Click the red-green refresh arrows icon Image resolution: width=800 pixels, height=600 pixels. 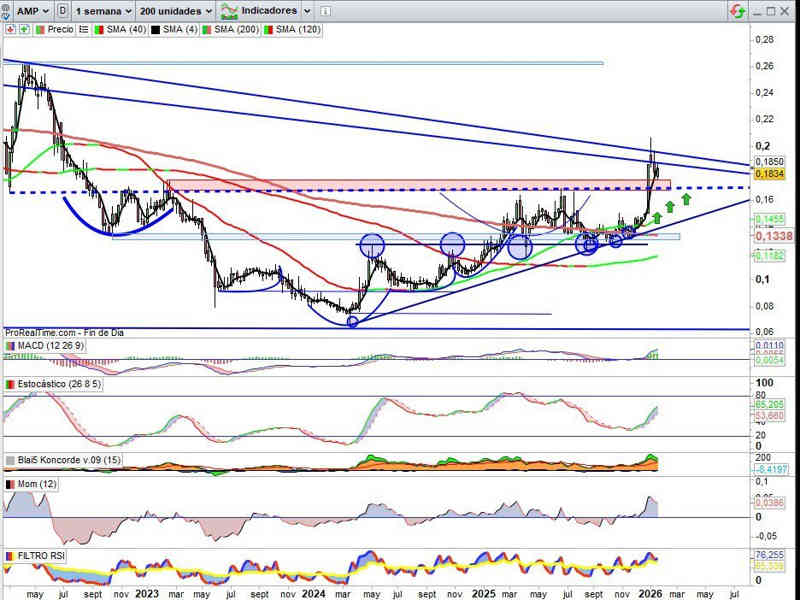(x=737, y=11)
